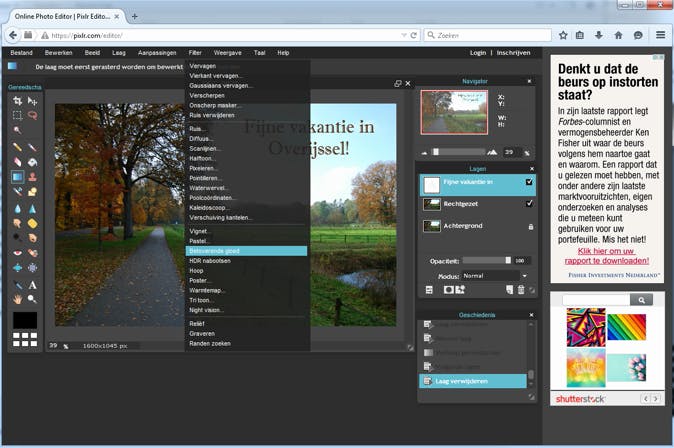
Task: Add a layer mask in Lagen panel
Action: [x=448, y=290]
